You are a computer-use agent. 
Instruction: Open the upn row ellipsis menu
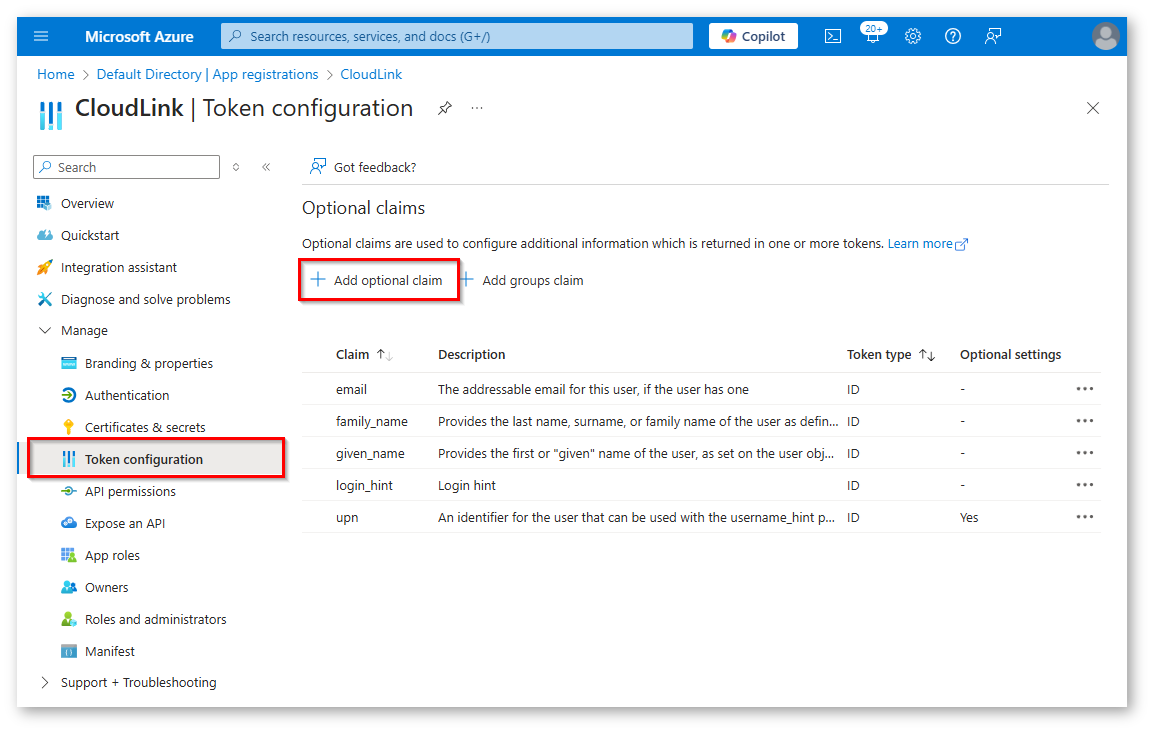tap(1085, 517)
